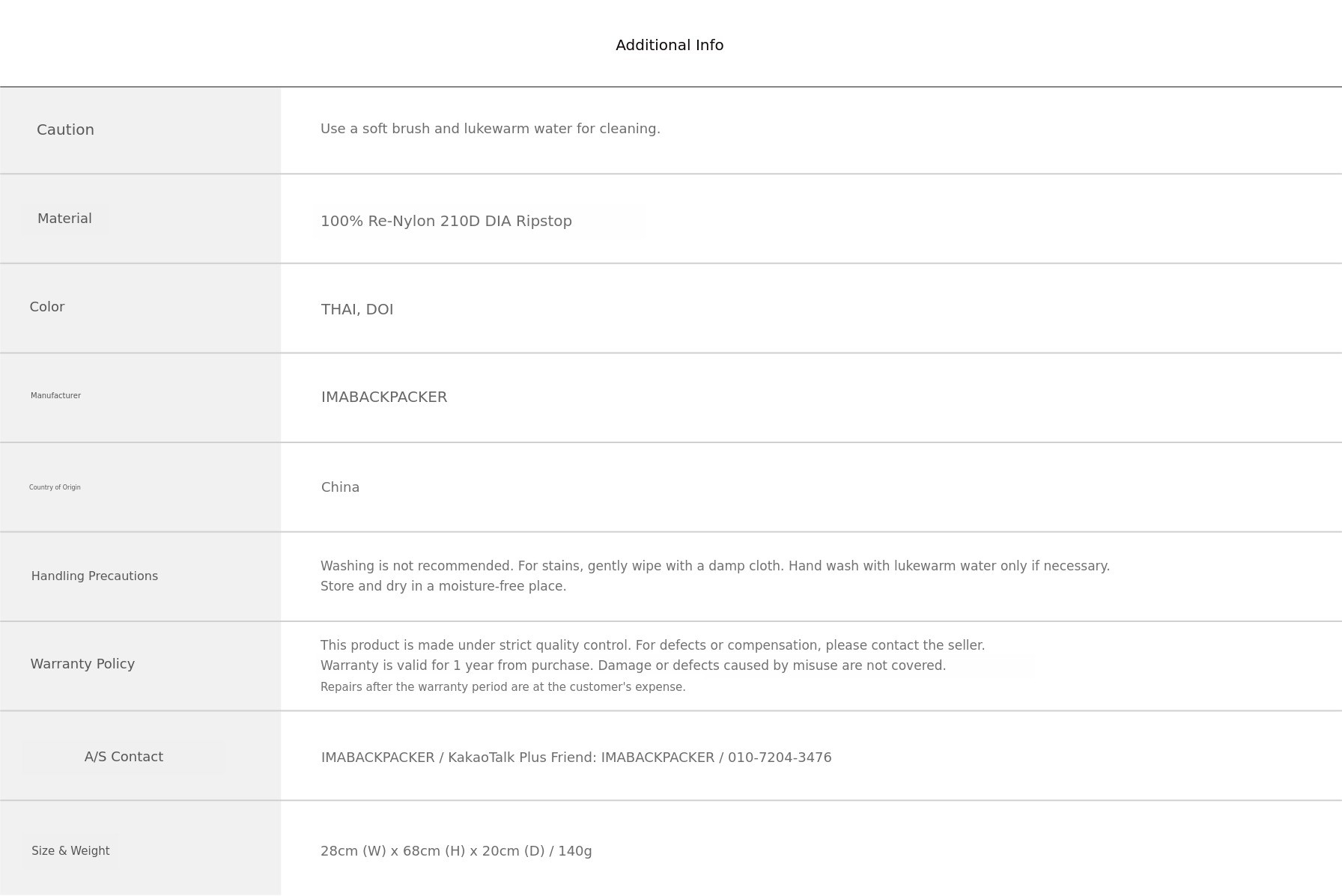
Task: Click the Additional Info heading
Action: (670, 46)
